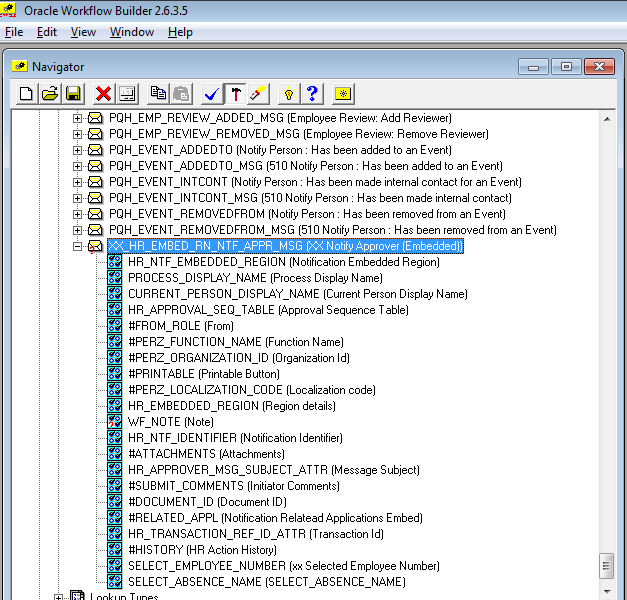Click the light bulb Quick Start icon

click(x=289, y=94)
